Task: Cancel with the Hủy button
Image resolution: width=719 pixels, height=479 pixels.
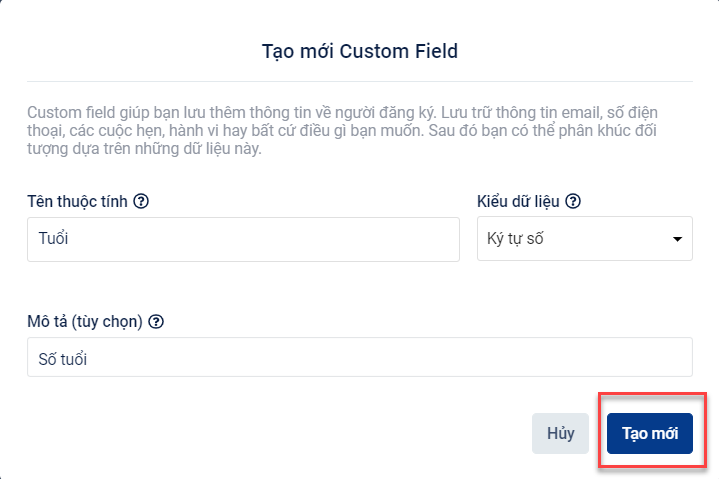Action: point(560,433)
